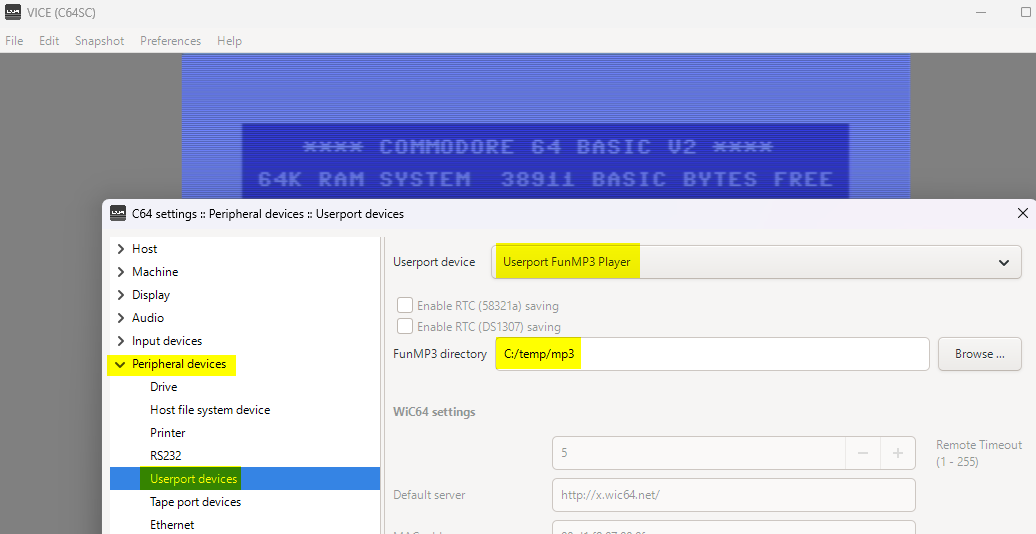Open the Drive settings page
The height and width of the screenshot is (534, 1036).
pos(163,387)
